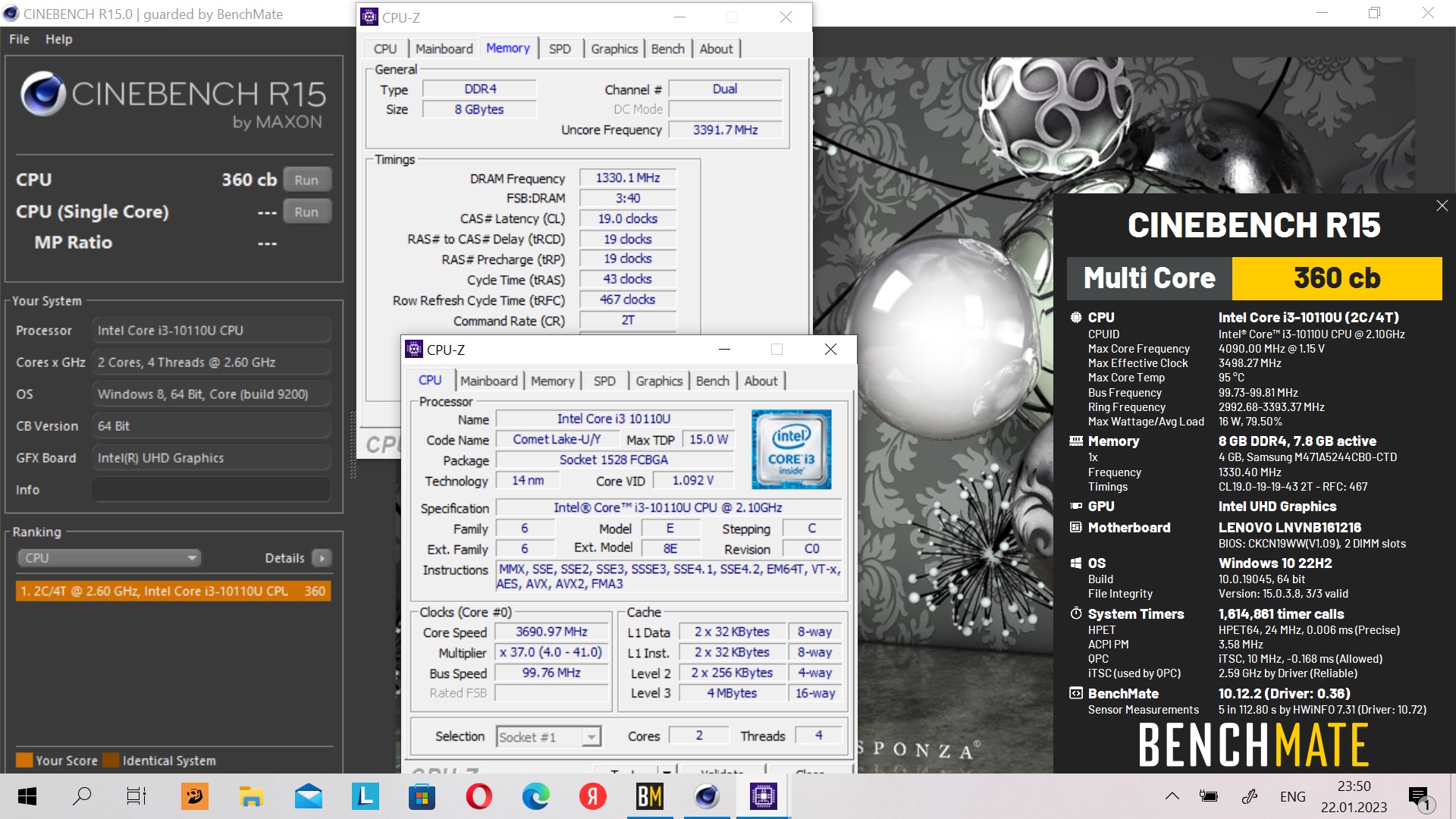Open Bench tab in rear CPU-Z window
Viewport: 1456px width, 819px height.
click(667, 49)
